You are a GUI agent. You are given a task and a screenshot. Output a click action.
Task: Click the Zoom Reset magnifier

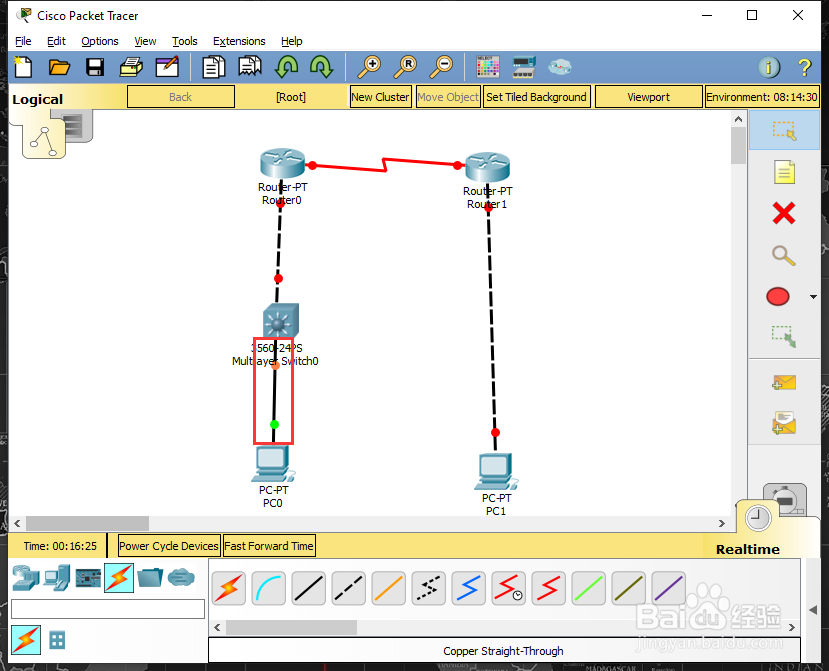point(405,67)
